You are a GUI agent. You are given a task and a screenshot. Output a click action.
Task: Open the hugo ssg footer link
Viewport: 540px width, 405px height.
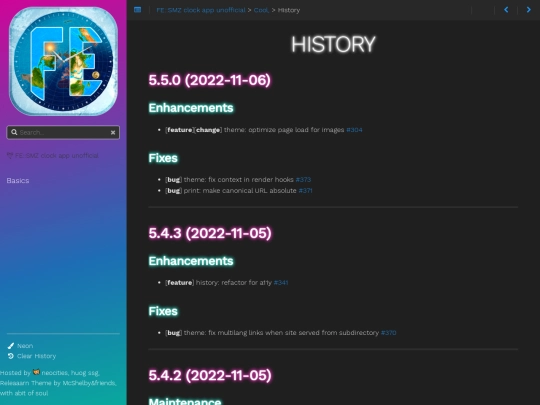click(x=85, y=373)
